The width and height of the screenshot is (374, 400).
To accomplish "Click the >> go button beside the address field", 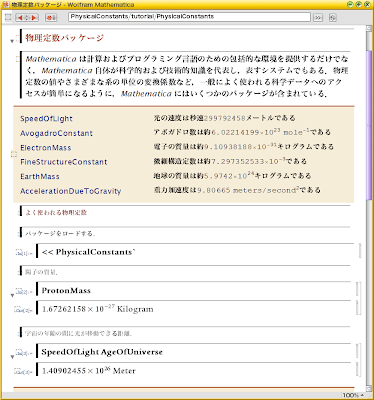I will pyautogui.click(x=318, y=17).
